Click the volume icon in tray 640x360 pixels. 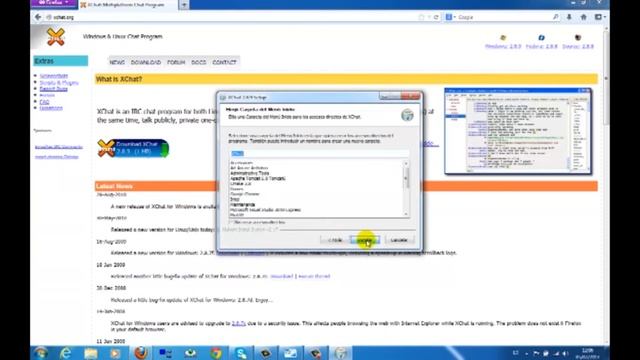(565, 353)
